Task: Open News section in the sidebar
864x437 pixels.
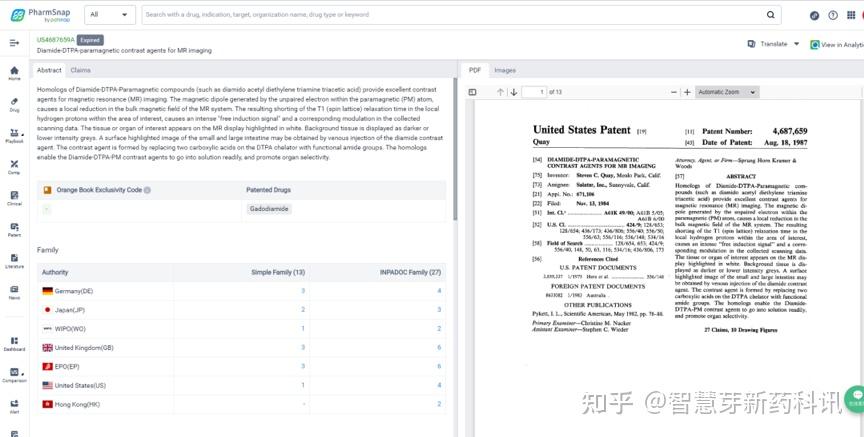Action: click(x=14, y=292)
